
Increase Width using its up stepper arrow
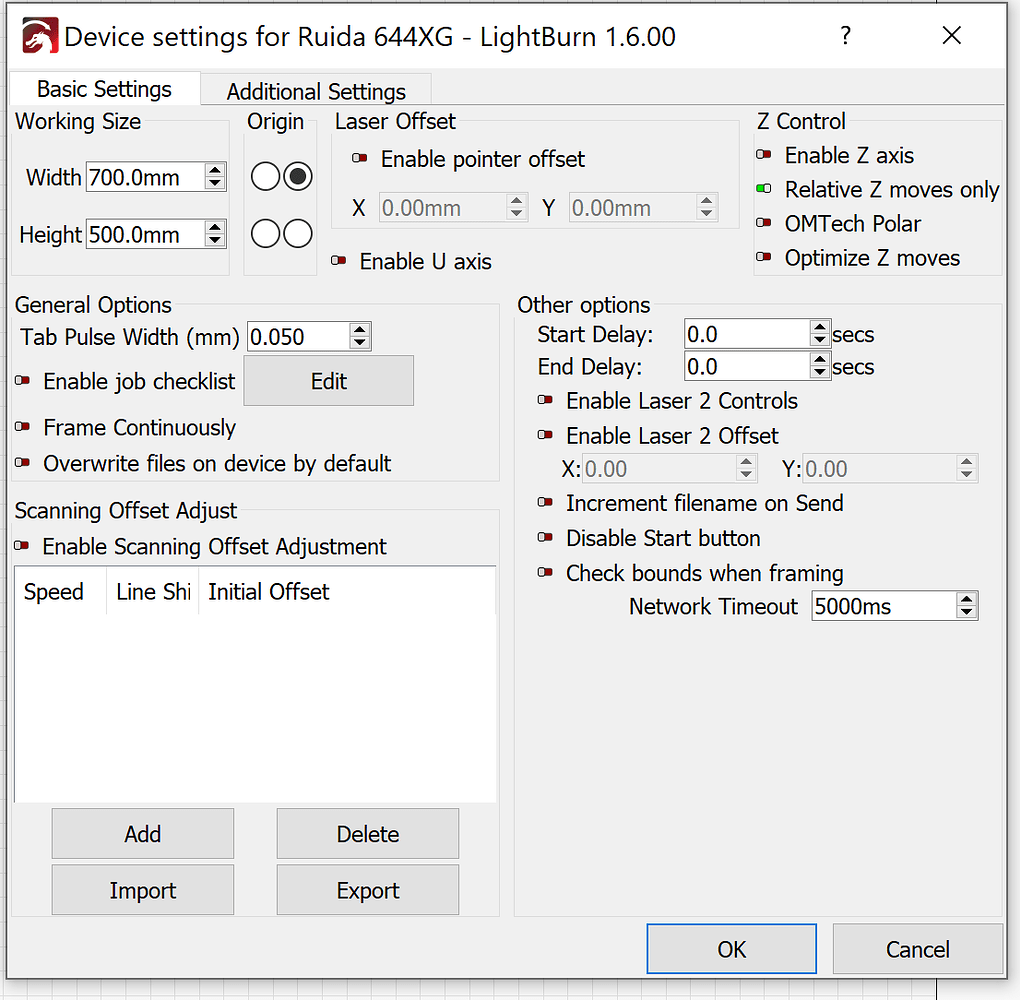click(213, 170)
